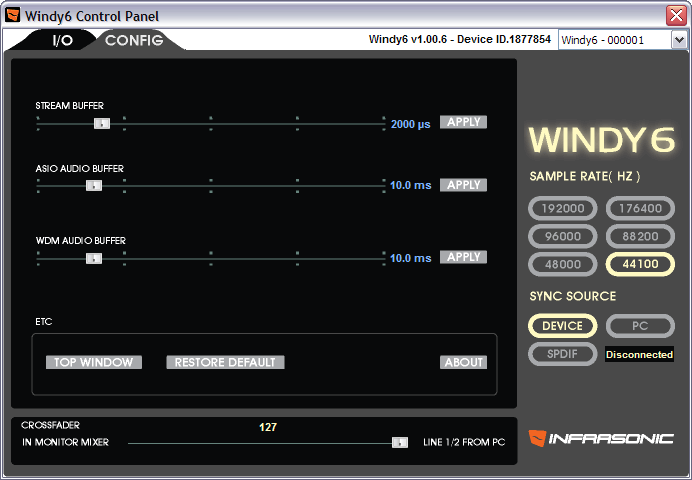The image size is (692, 480).
Task: Click the WDM buffer 10.0 ms value
Action: click(410, 258)
